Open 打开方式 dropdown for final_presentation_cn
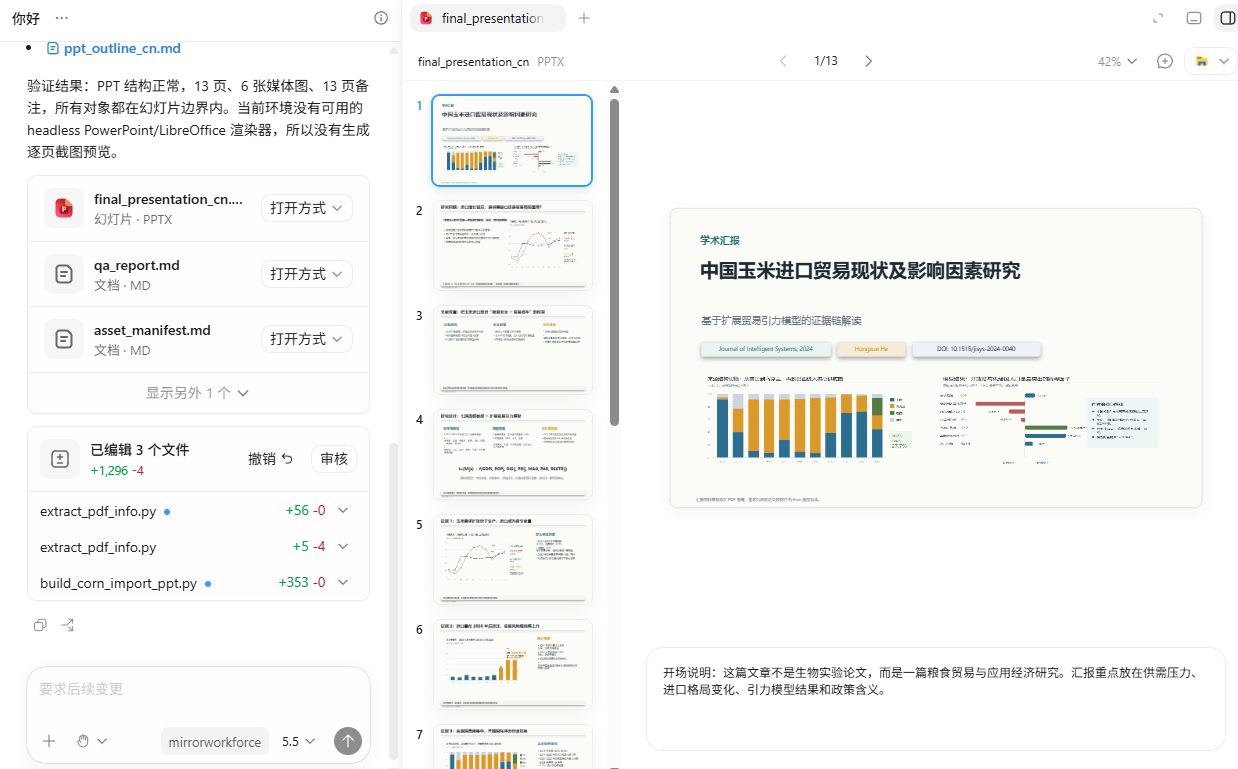This screenshot has height=769, width=1238. (x=307, y=208)
